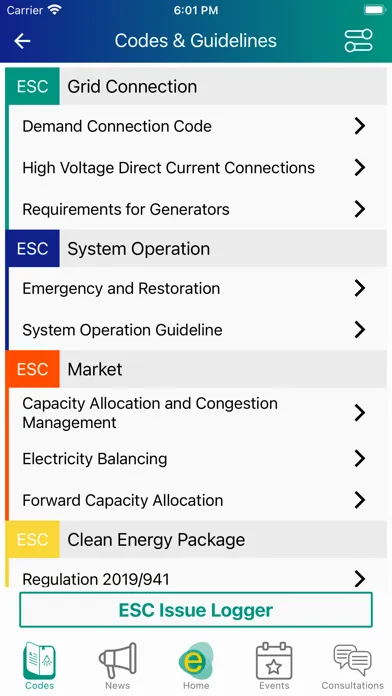Image resolution: width=392 pixels, height=696 pixels.
Task: Tap the green ESC badge for Grid Connection
Action: (32, 86)
